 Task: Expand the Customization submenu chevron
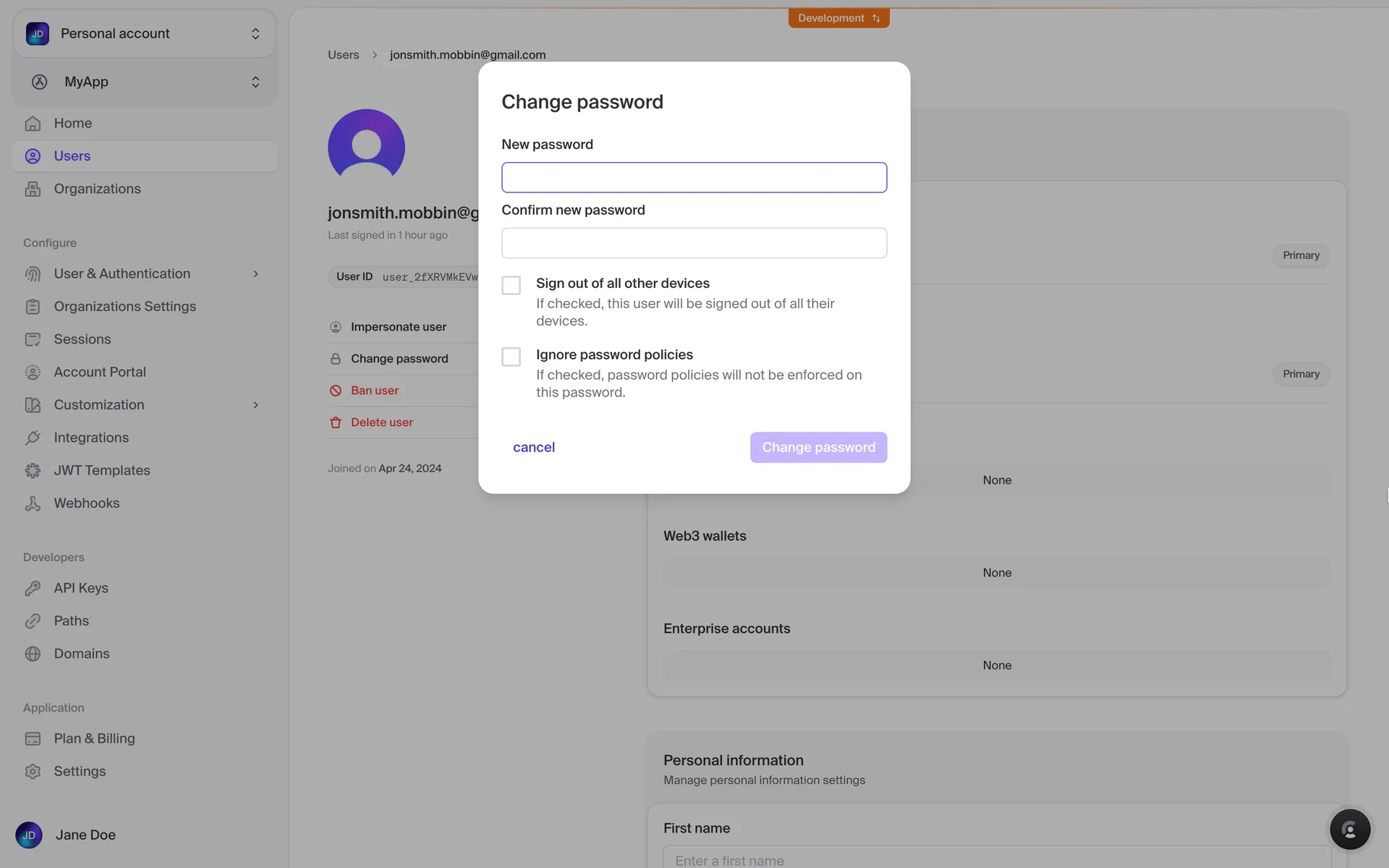255,405
